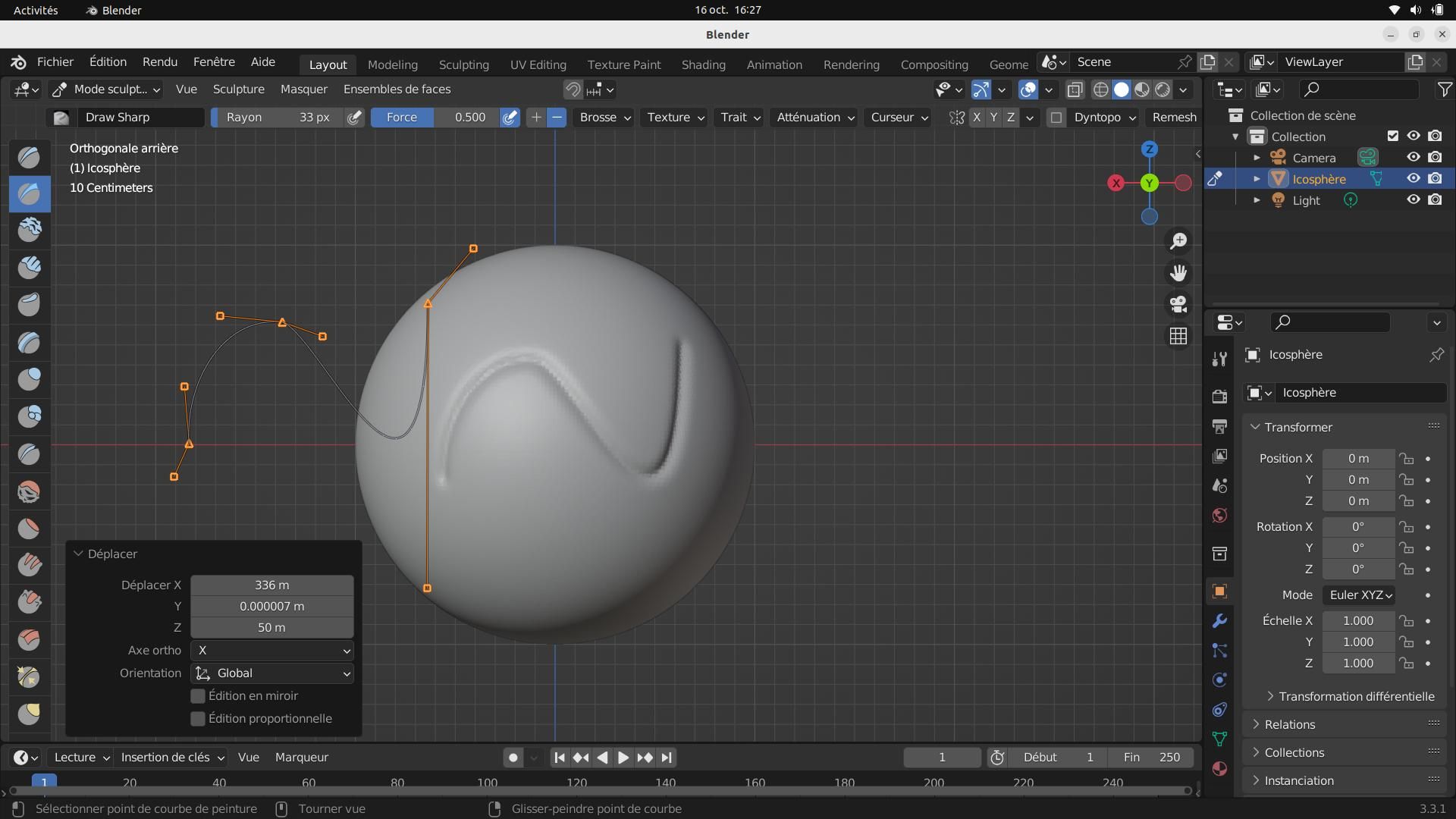The image size is (1456, 819).
Task: Switch to the Shading workspace tab
Action: [x=704, y=64]
